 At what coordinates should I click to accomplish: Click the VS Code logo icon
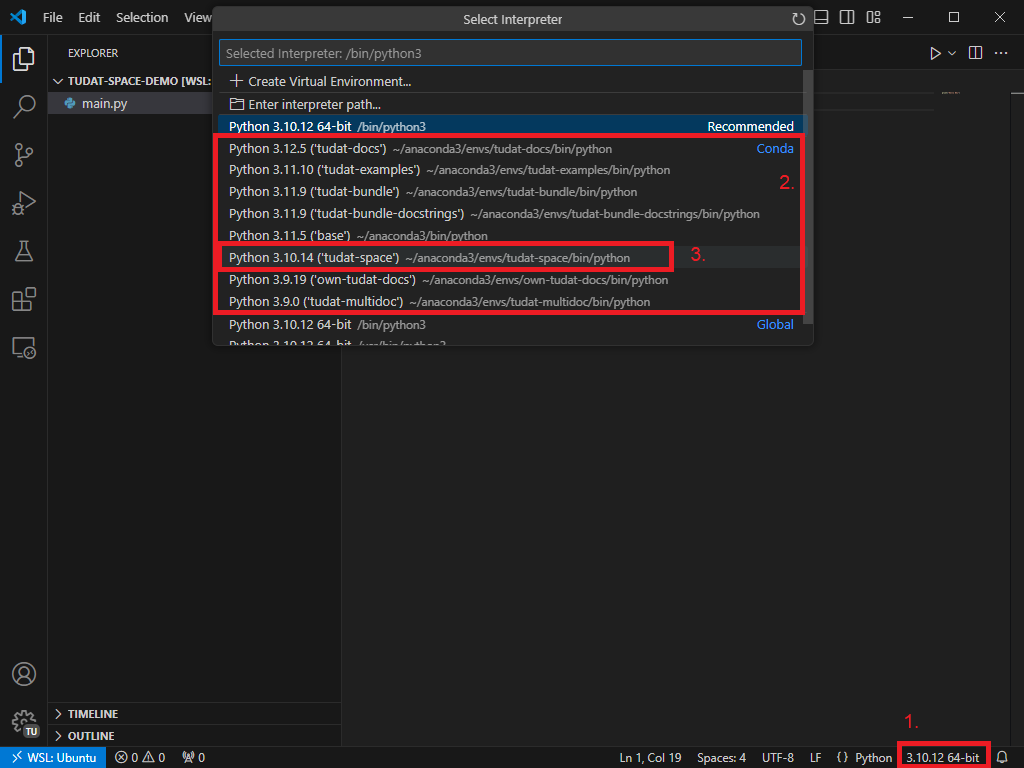[18, 17]
